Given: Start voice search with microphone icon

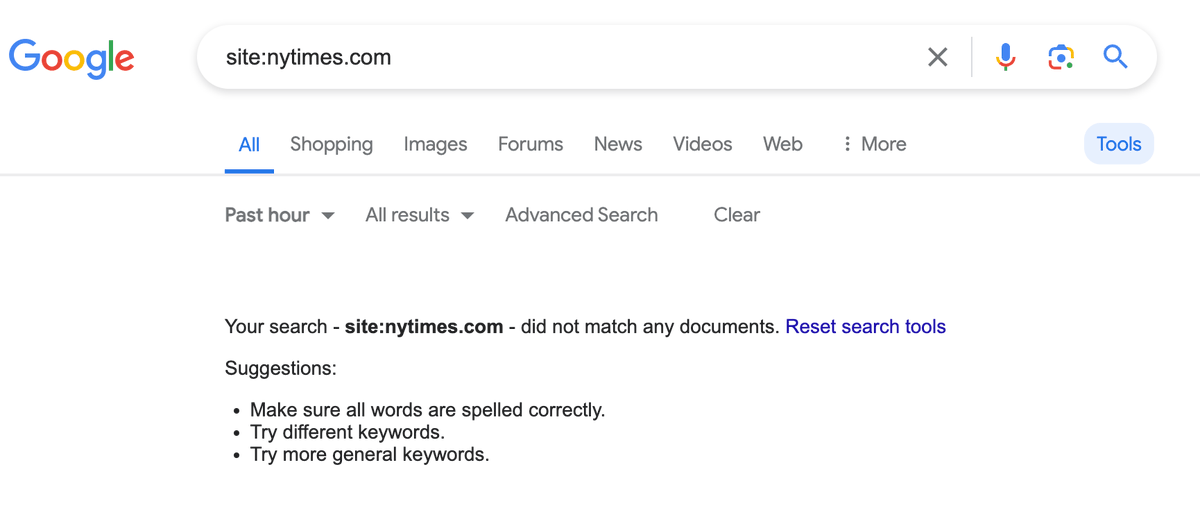Looking at the screenshot, I should click(1006, 57).
